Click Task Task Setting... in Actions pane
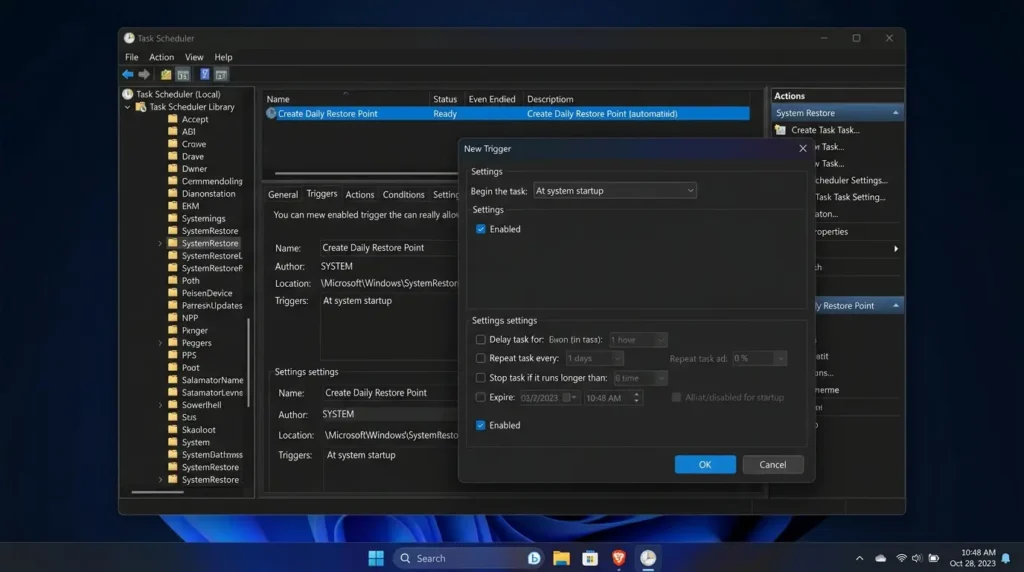The image size is (1024, 572). 850,197
